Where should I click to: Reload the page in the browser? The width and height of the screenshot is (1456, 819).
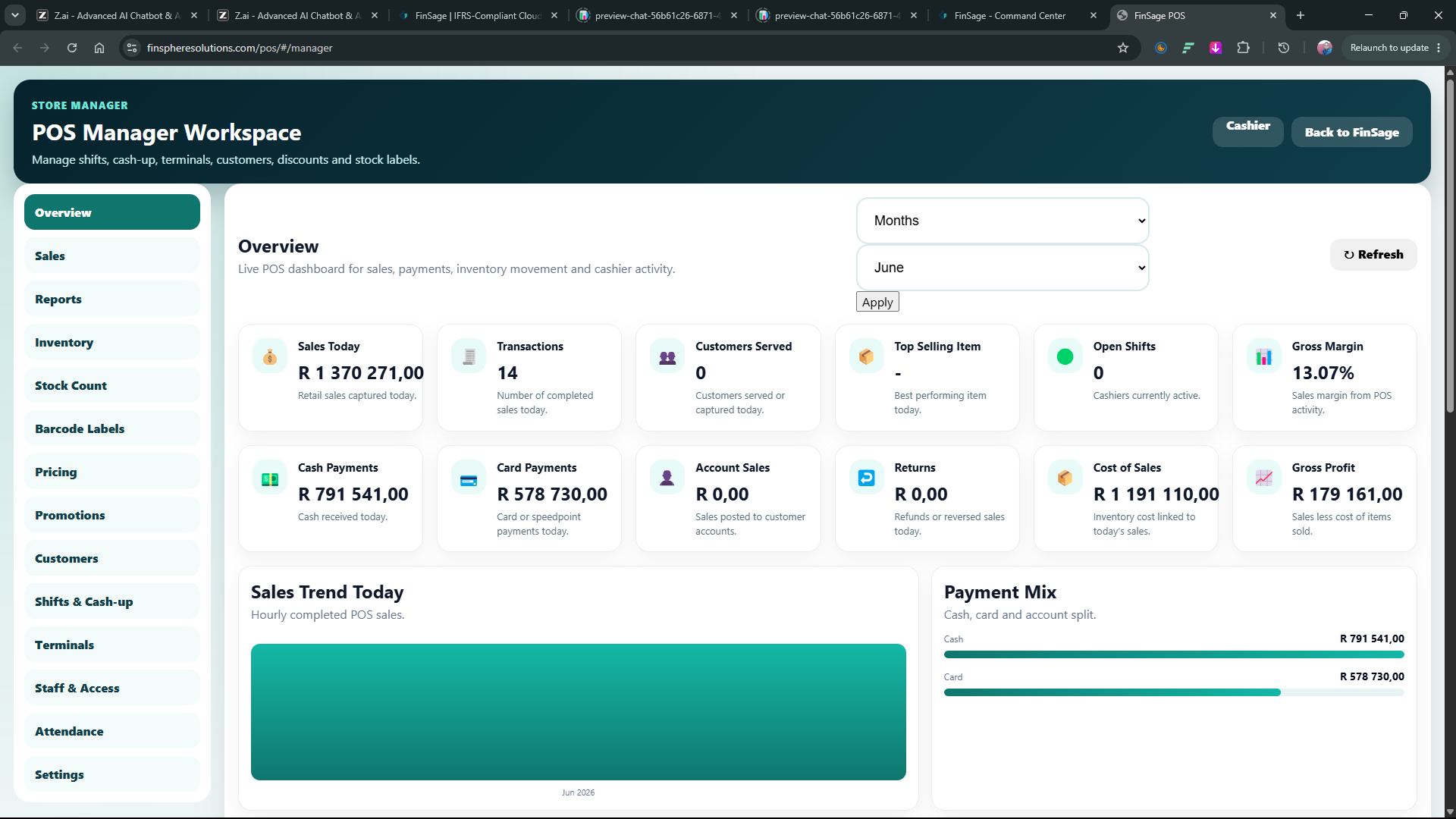72,48
